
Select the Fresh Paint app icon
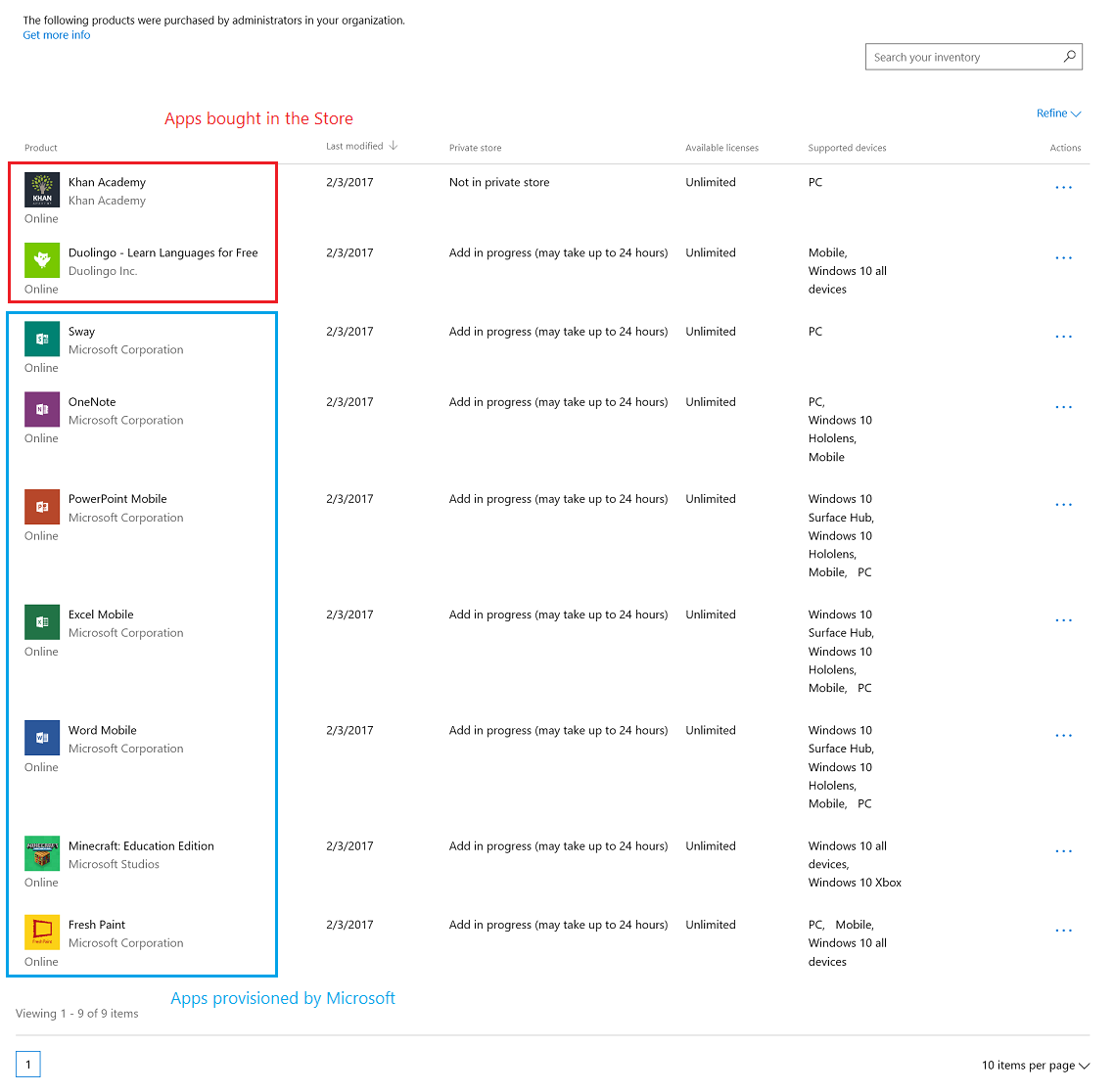pyautogui.click(x=42, y=933)
